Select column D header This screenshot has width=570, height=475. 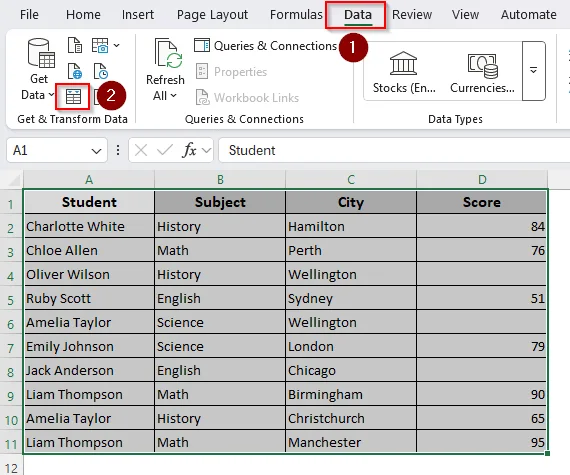coord(482,180)
